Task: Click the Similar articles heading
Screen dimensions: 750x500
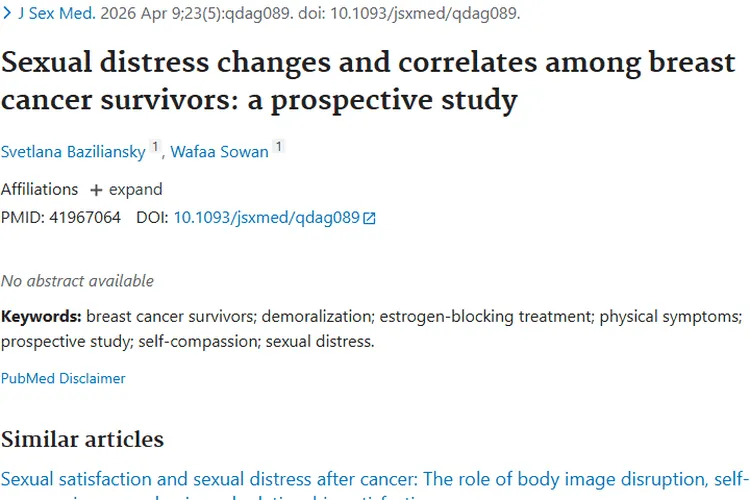Action: pos(82,439)
